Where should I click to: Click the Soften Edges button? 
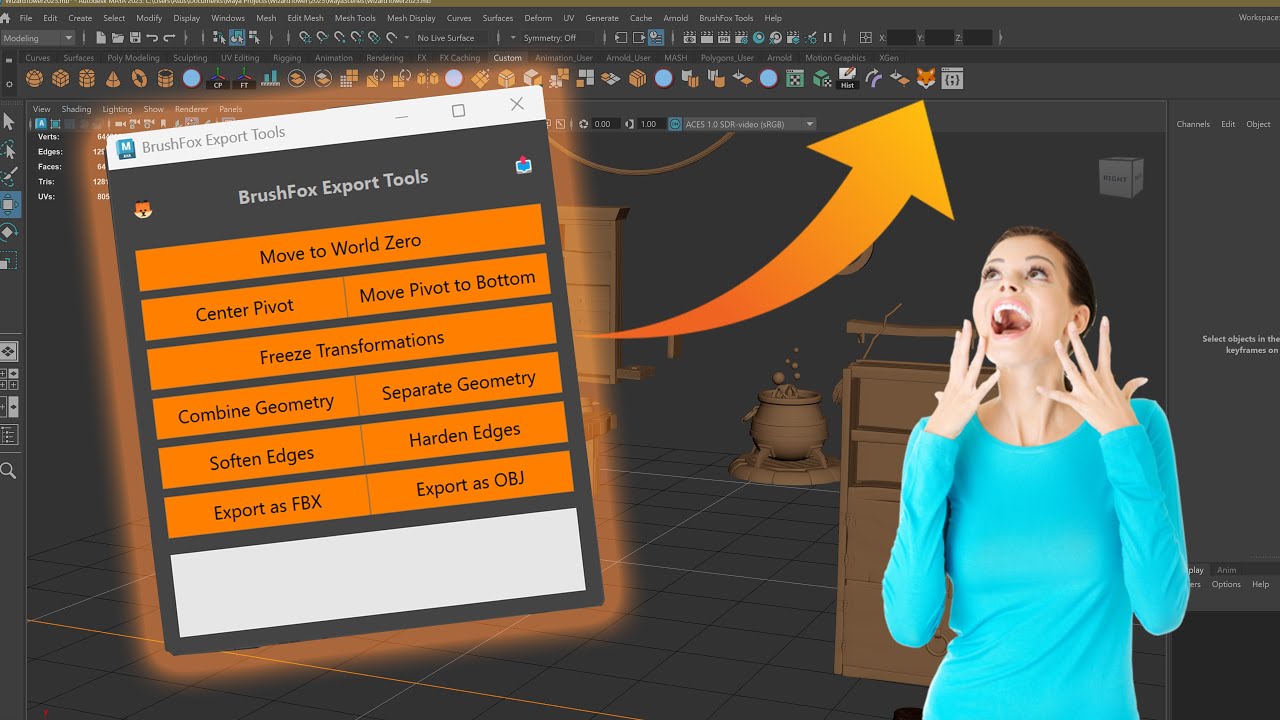pyautogui.click(x=262, y=459)
